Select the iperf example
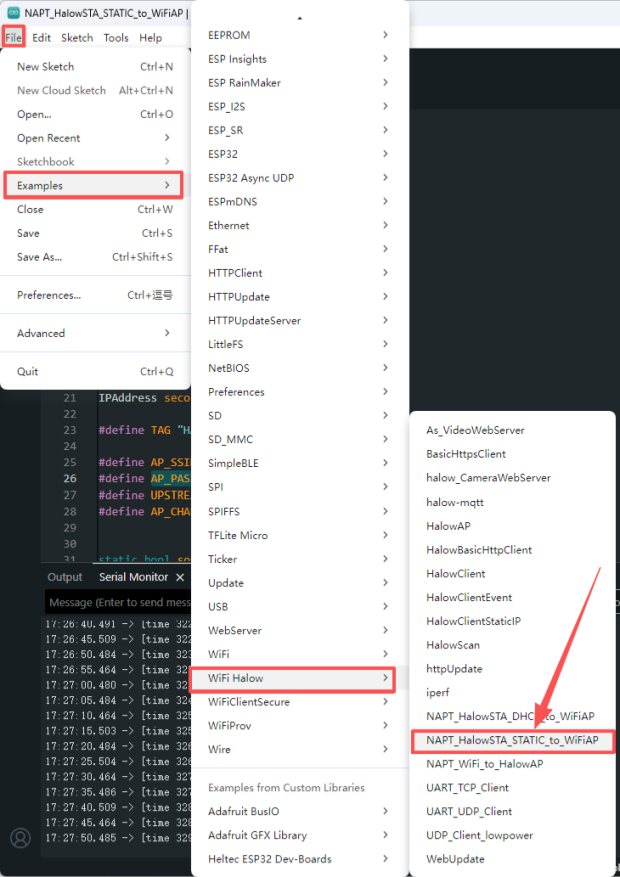The width and height of the screenshot is (620, 877). click(x=512, y=692)
